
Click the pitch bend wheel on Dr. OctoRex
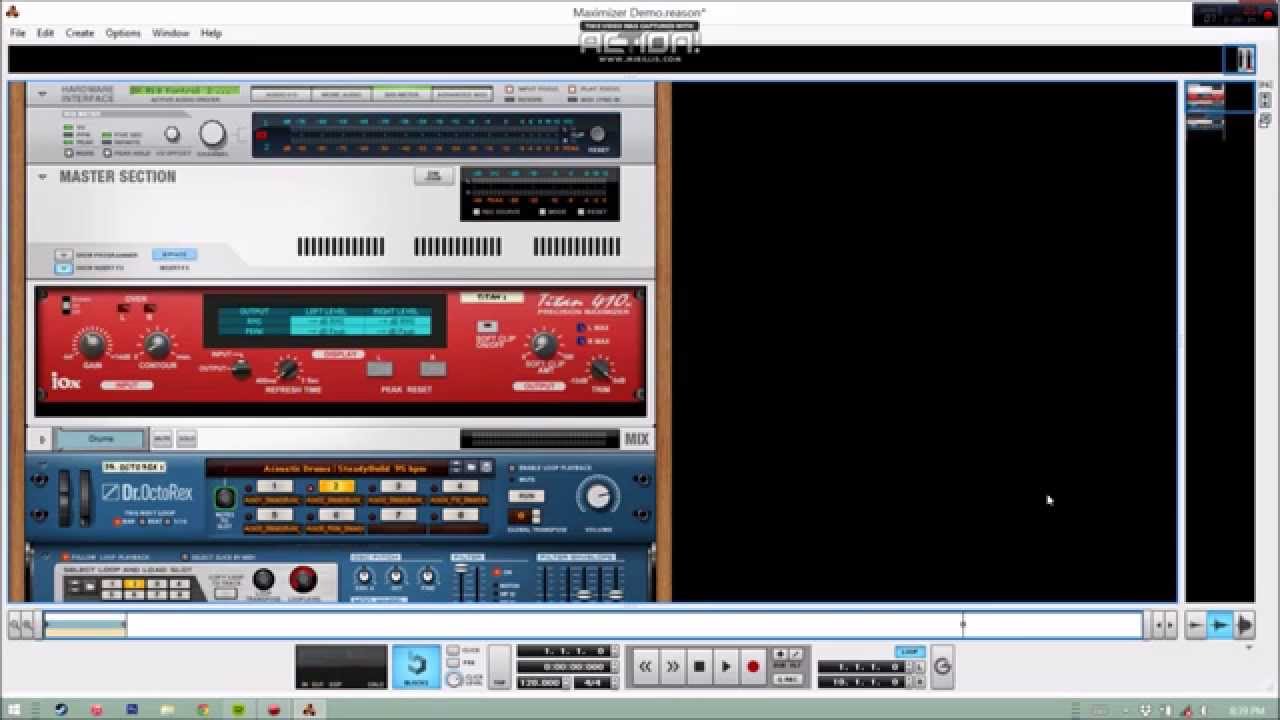(65, 496)
